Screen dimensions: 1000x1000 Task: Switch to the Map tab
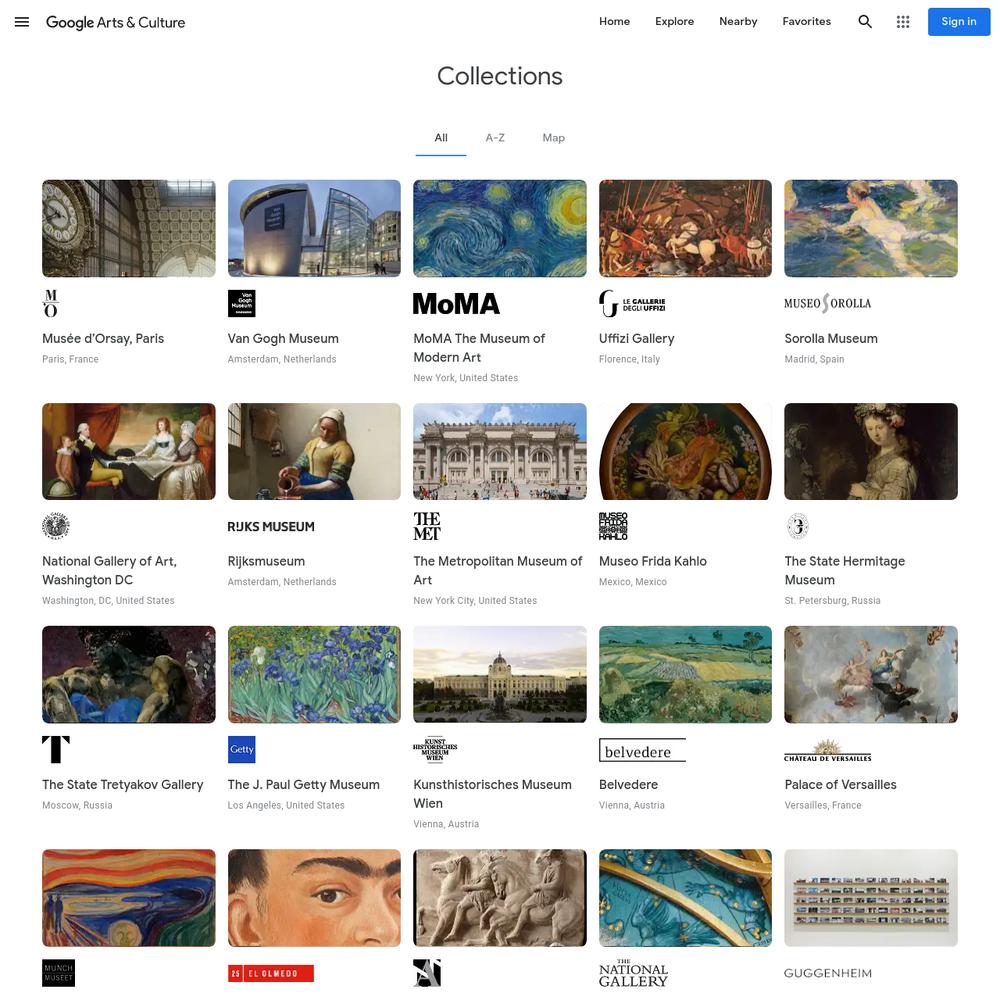[x=554, y=138]
